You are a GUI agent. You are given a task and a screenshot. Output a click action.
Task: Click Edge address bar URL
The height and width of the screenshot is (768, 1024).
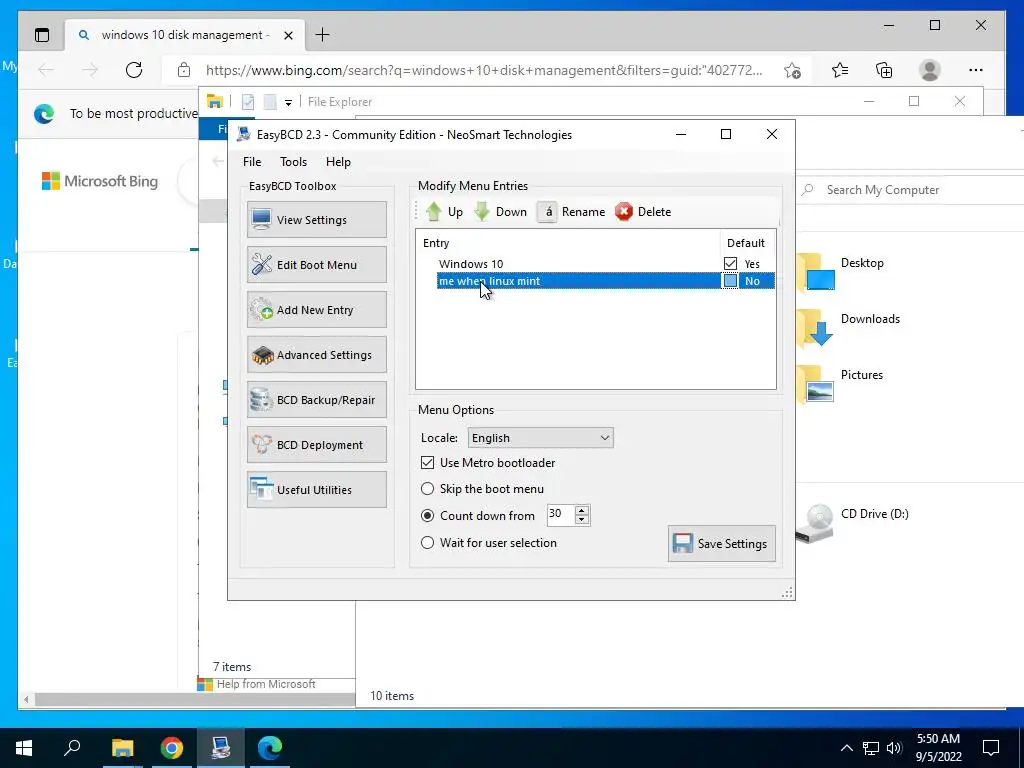pos(484,70)
